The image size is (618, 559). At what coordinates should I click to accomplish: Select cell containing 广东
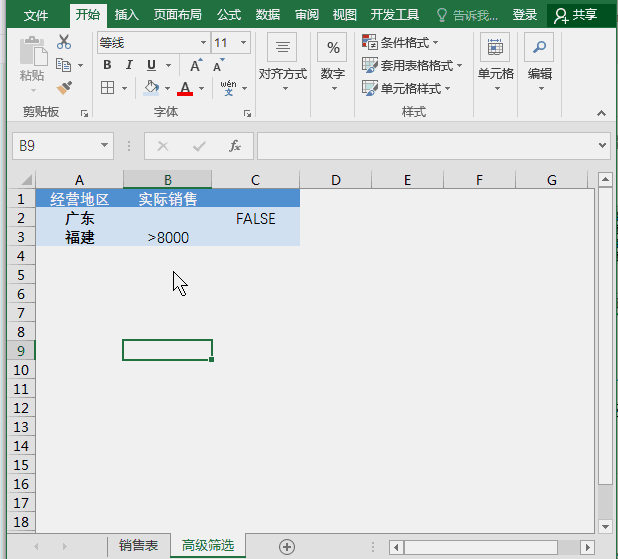[x=79, y=218]
